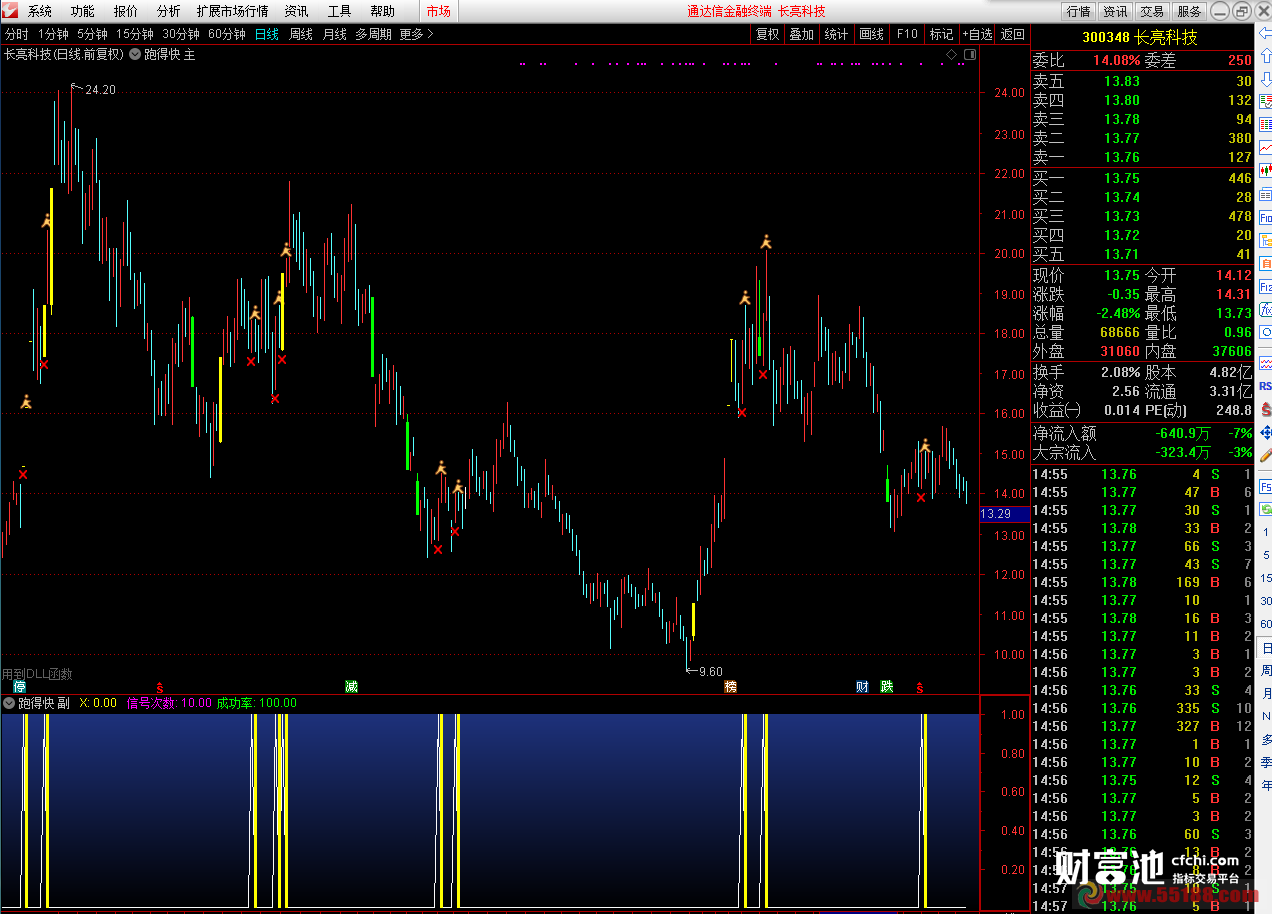Click the 停 event marker on timeline
1272x914 pixels.
19,687
